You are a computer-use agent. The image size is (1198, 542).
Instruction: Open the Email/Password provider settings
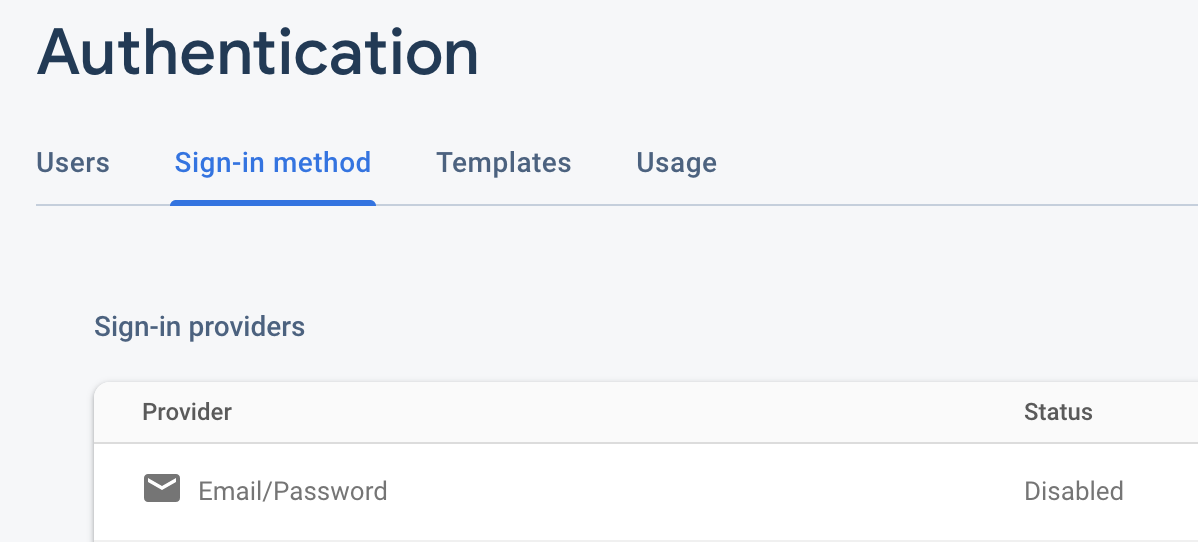(292, 491)
